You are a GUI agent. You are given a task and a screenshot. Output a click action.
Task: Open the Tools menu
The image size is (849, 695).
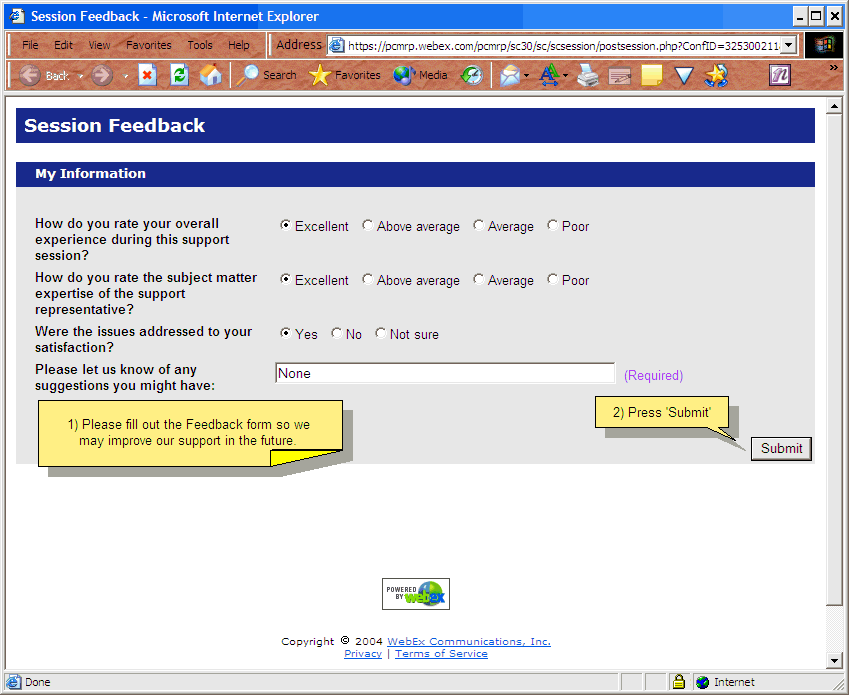[200, 45]
